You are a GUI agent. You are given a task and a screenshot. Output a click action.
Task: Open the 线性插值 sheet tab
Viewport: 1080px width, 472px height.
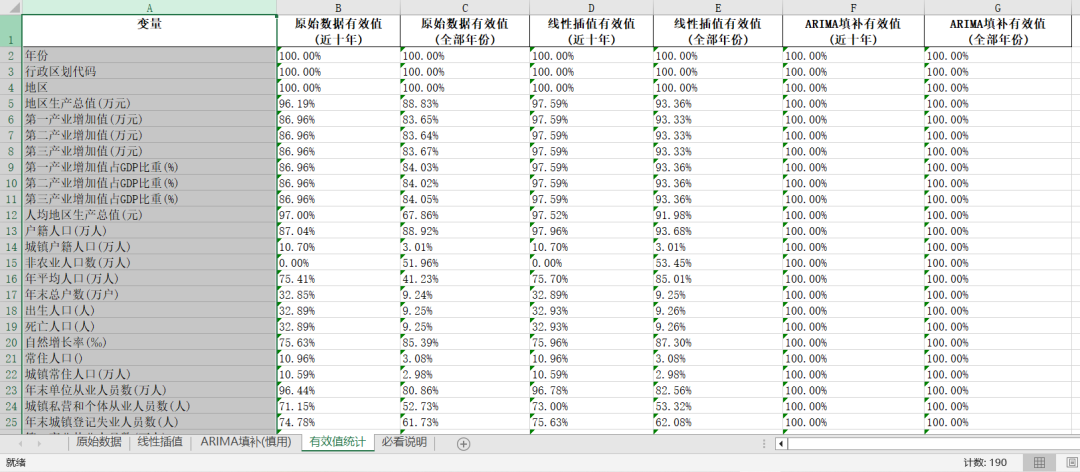tap(160, 442)
